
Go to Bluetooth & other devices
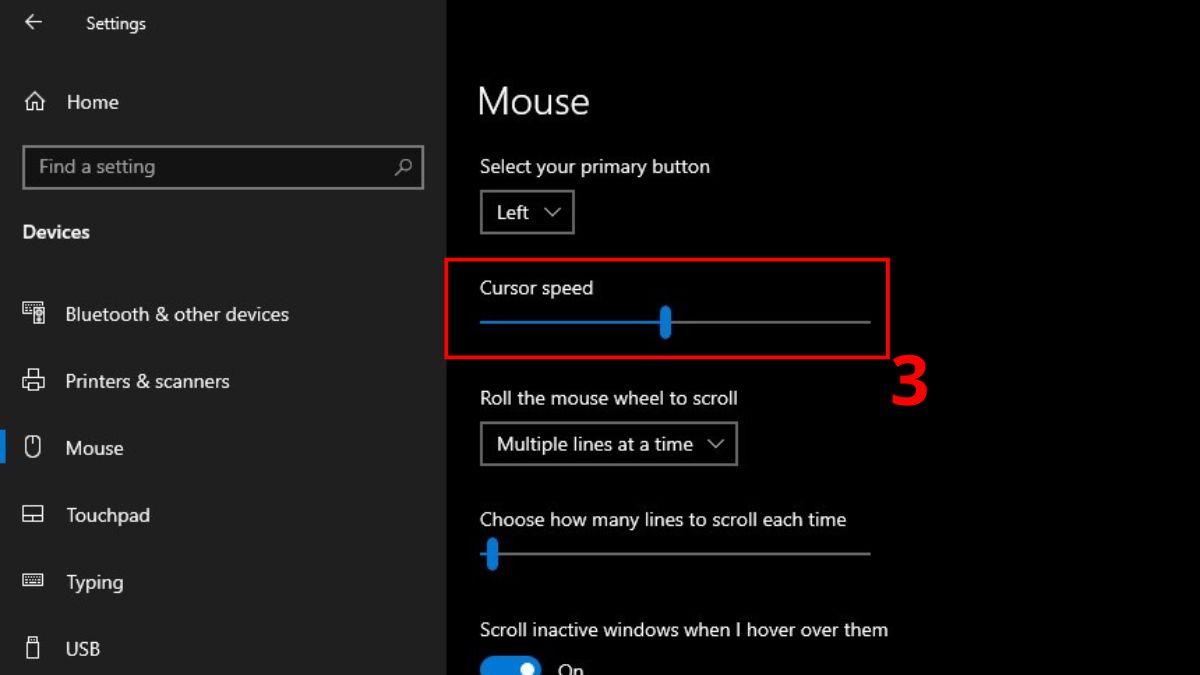(x=177, y=314)
